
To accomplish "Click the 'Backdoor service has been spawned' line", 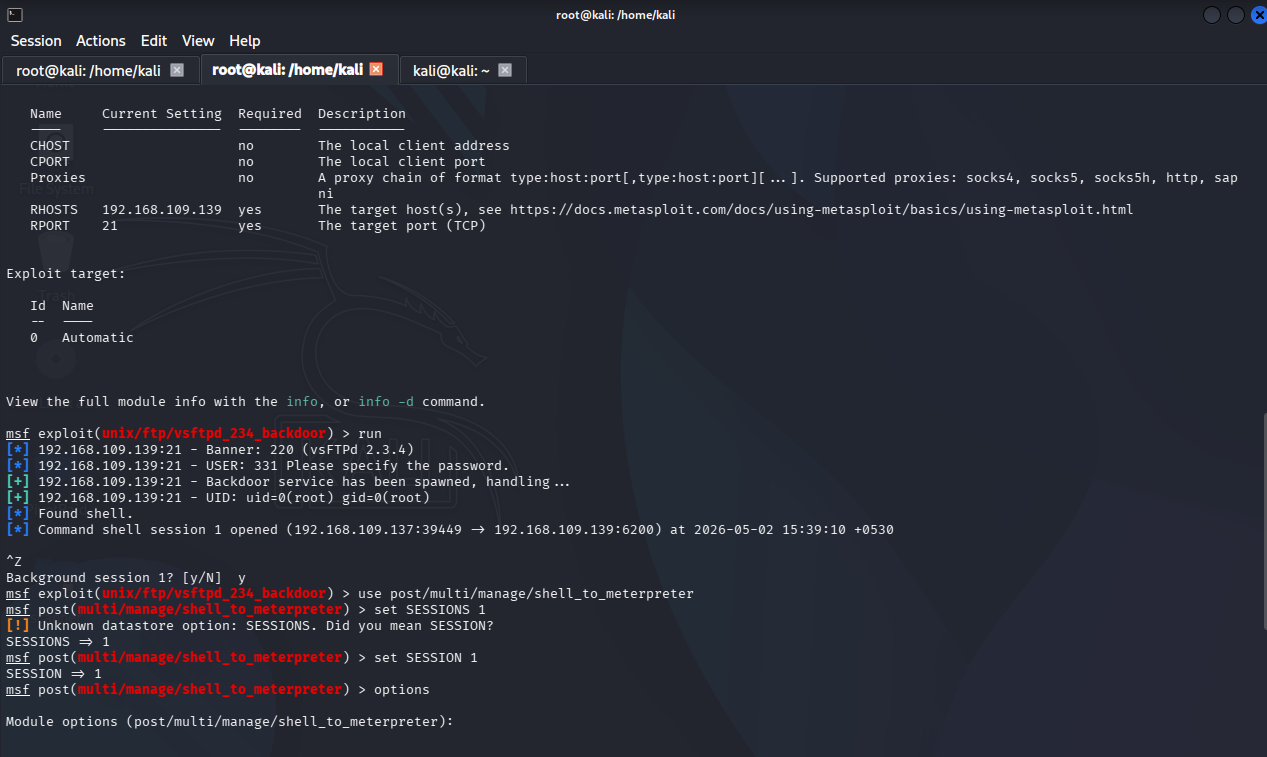I will [x=288, y=482].
